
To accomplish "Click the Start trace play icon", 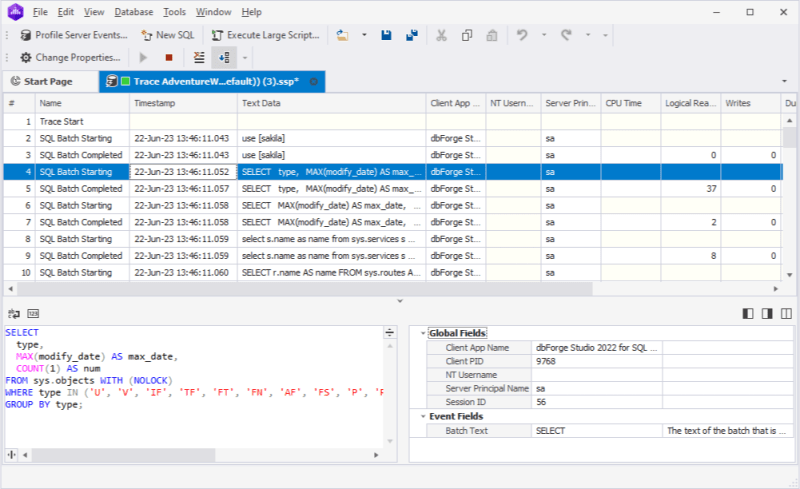I will click(x=143, y=57).
